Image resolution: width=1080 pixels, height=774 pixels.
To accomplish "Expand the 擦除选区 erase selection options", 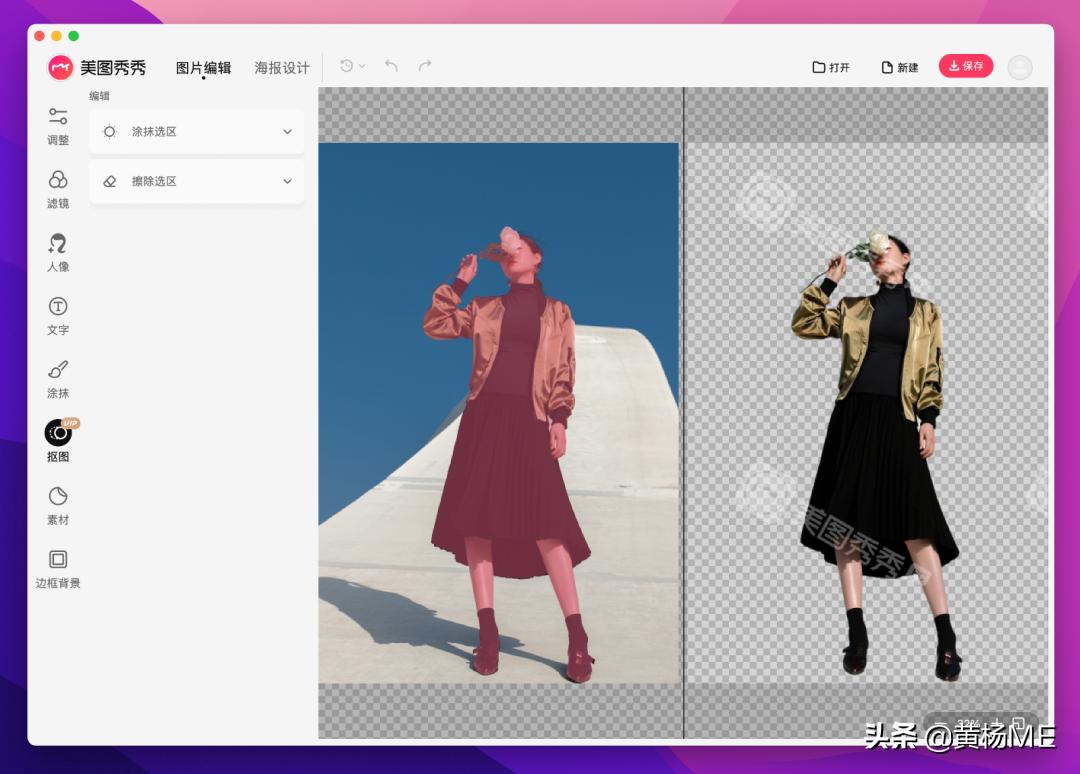I will (x=196, y=181).
